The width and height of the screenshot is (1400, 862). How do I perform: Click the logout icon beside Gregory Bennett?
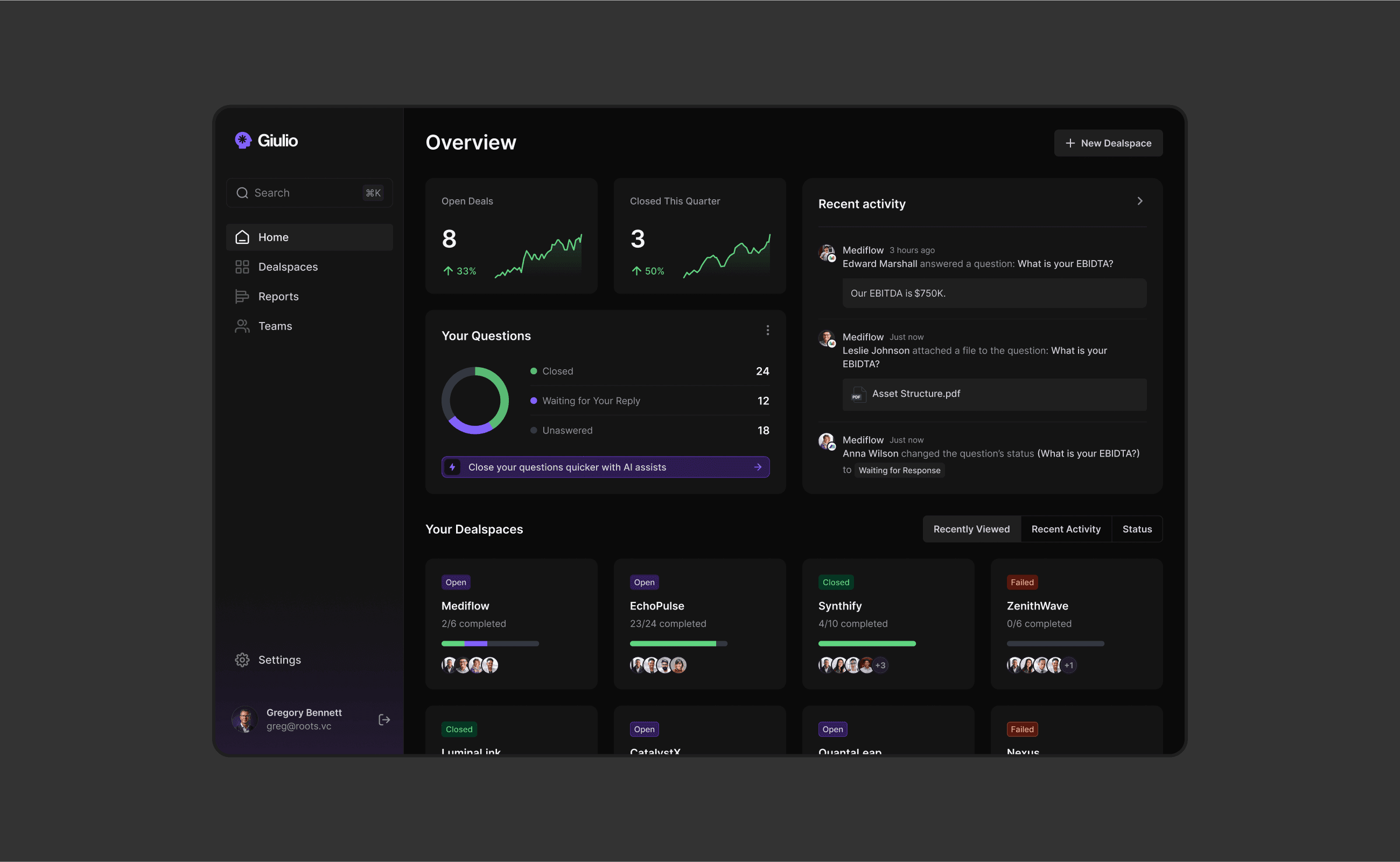coord(384,719)
